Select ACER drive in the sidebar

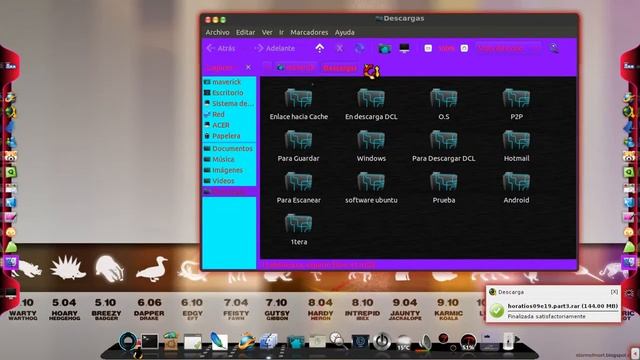229,125
